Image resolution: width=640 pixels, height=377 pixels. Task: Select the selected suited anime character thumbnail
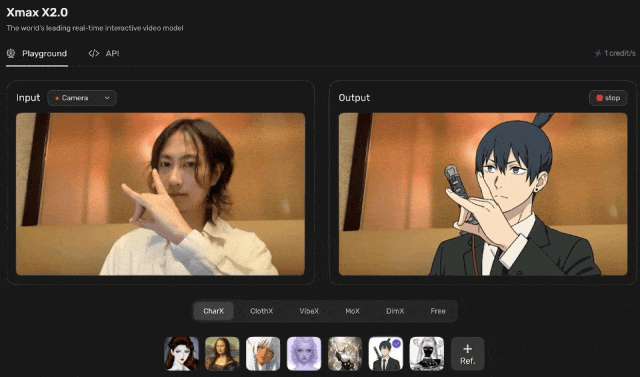coord(386,353)
